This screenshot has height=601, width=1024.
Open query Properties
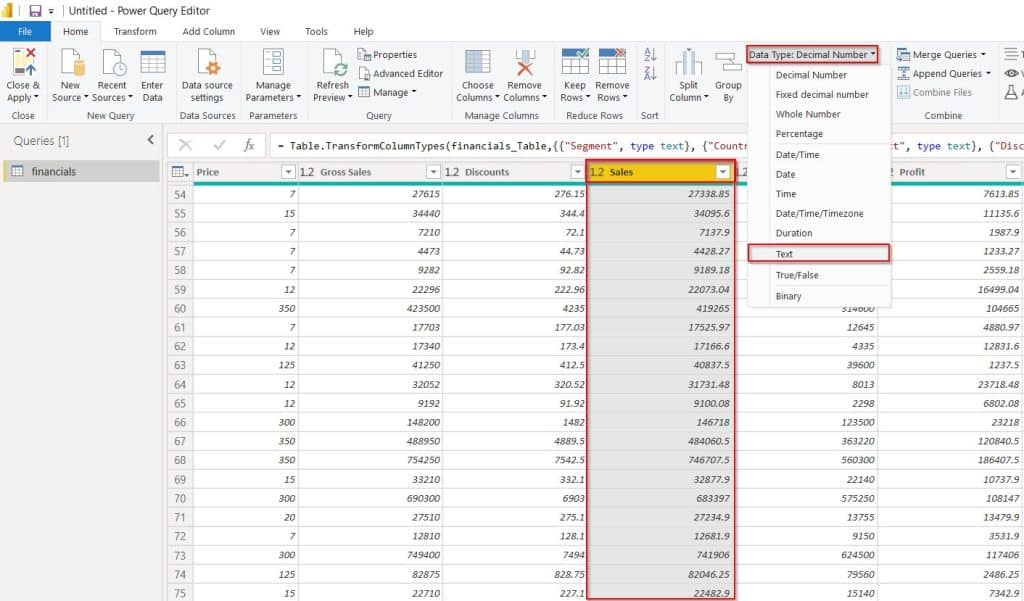click(387, 55)
